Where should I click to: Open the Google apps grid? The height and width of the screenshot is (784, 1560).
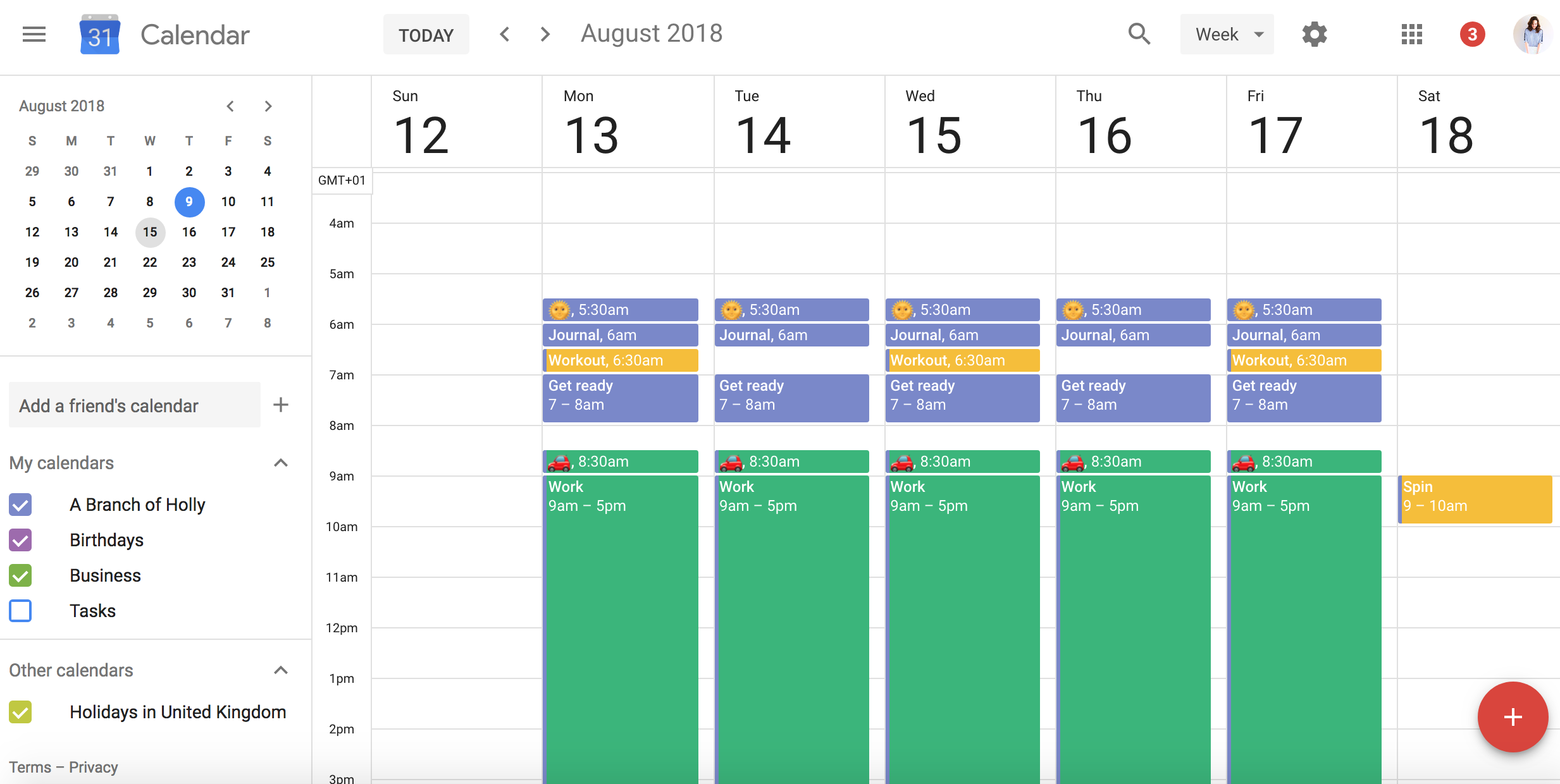point(1411,34)
